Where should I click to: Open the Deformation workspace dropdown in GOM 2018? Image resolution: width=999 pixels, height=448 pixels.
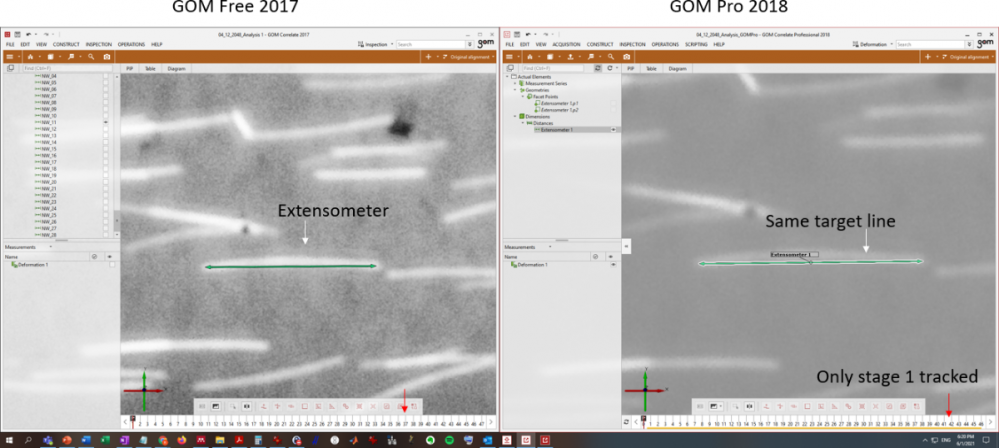click(875, 45)
